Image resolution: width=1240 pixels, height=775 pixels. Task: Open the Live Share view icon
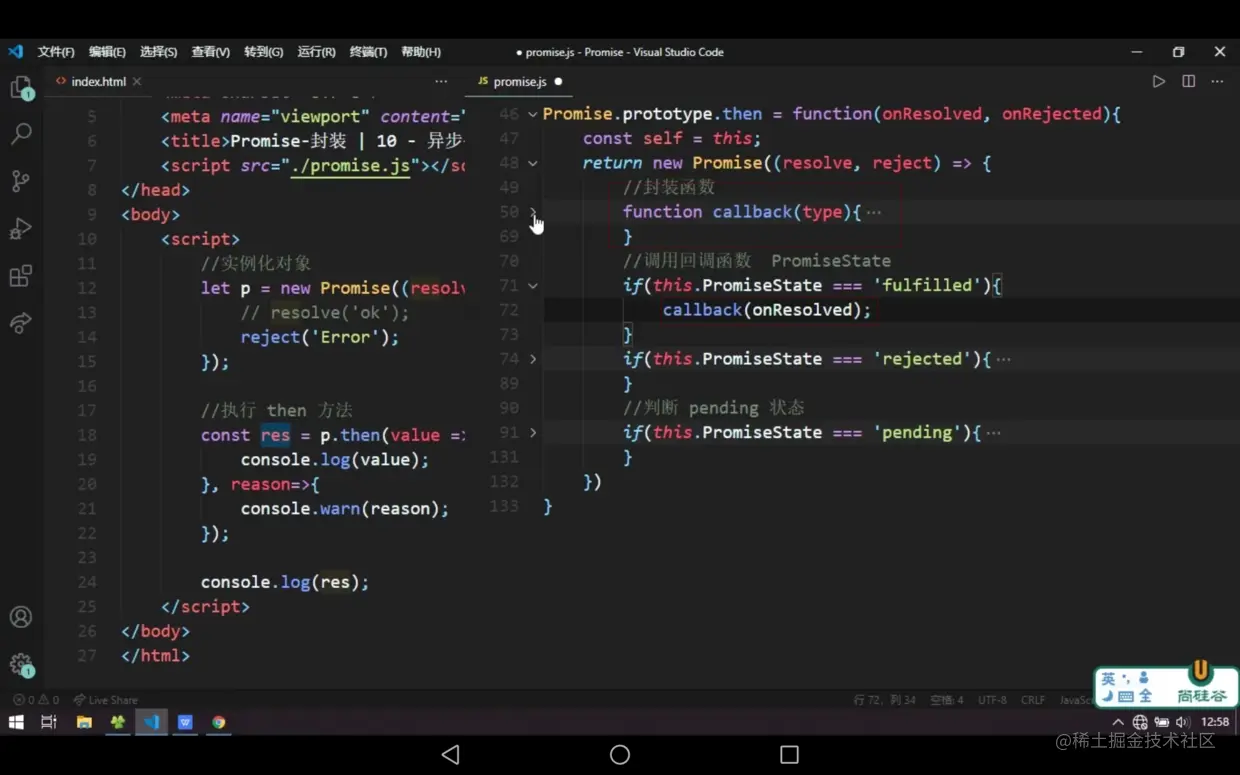[21, 322]
